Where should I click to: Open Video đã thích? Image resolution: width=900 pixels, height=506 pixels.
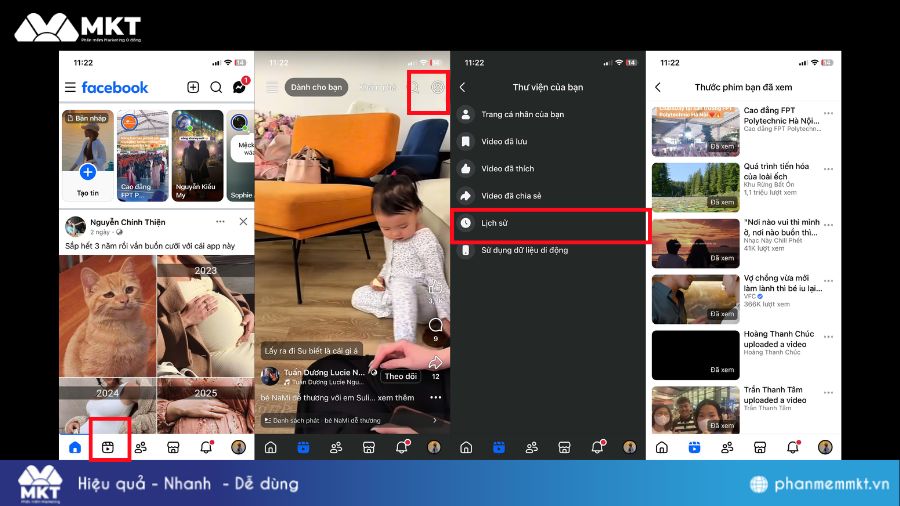pos(549,169)
